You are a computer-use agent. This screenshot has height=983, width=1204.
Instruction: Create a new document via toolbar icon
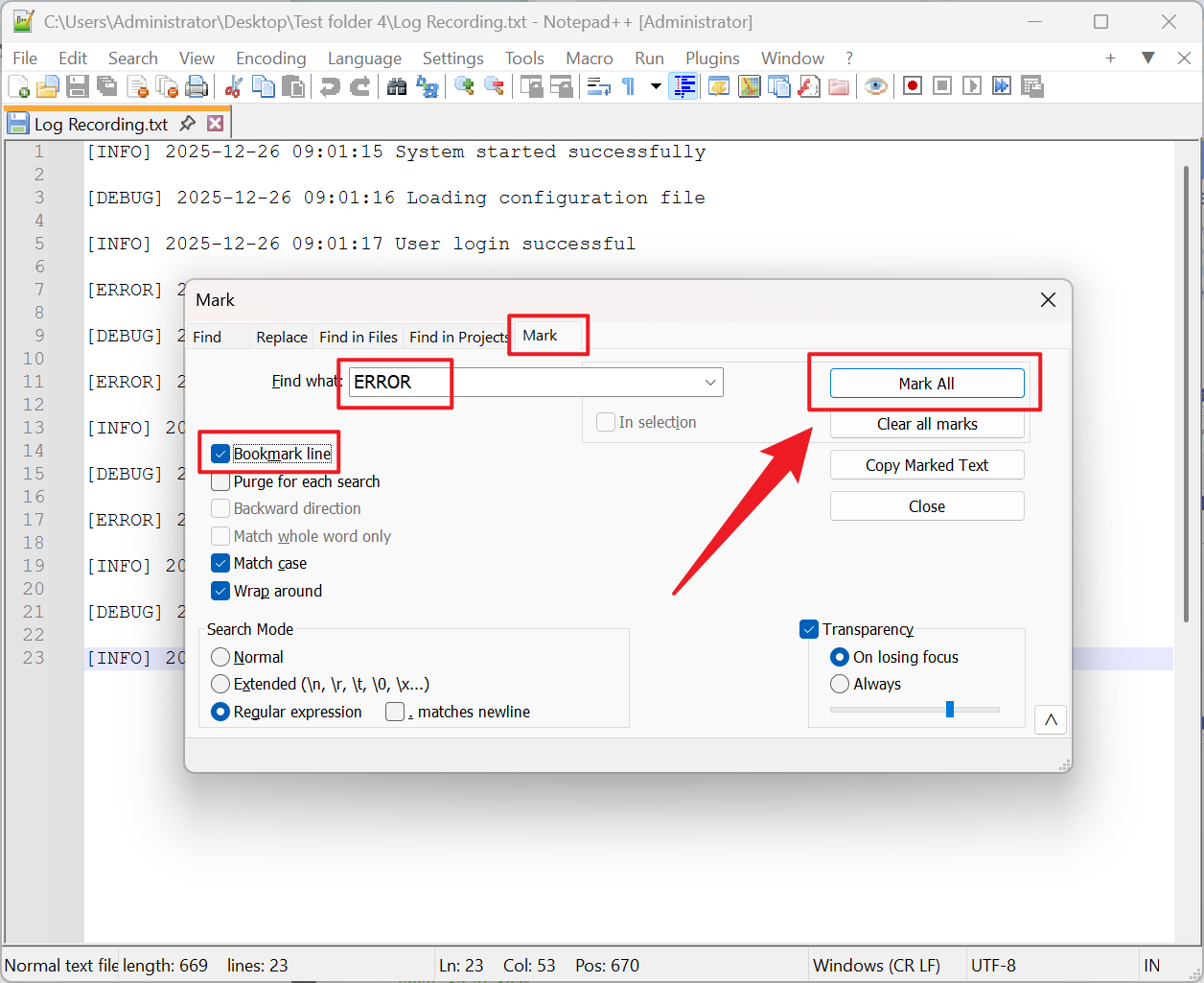click(x=18, y=87)
